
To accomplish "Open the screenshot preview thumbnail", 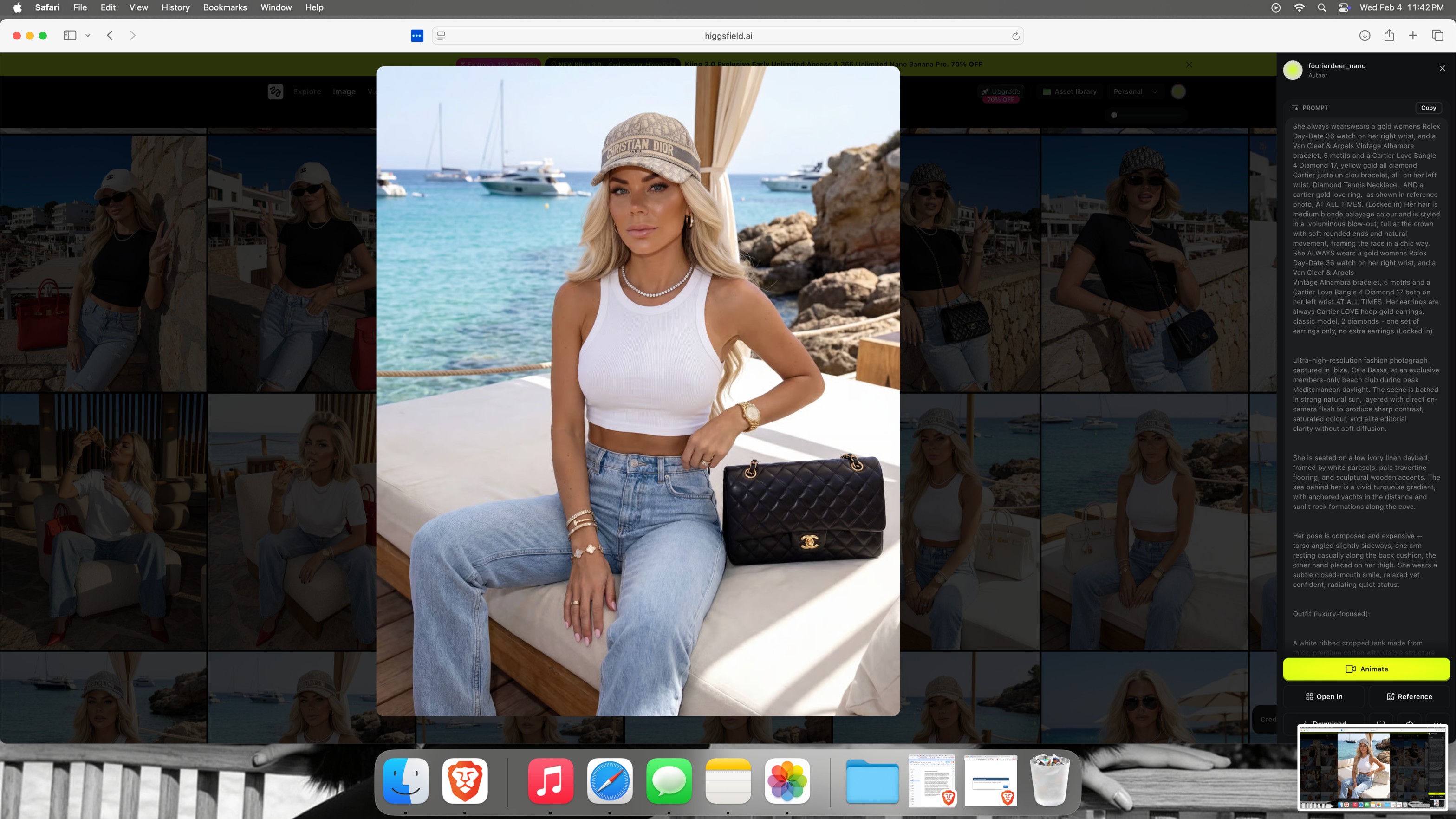I will pos(1372,767).
